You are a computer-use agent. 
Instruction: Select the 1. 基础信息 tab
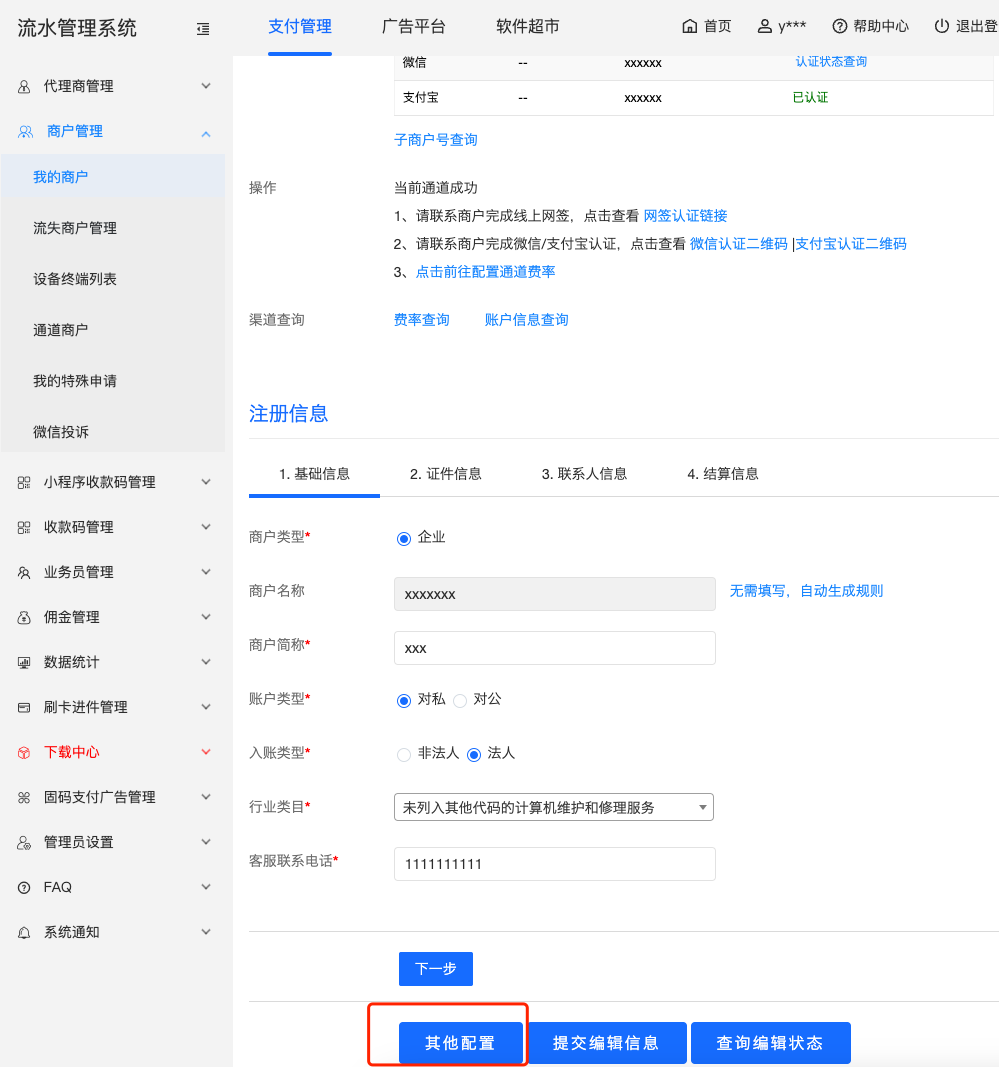pyautogui.click(x=314, y=474)
